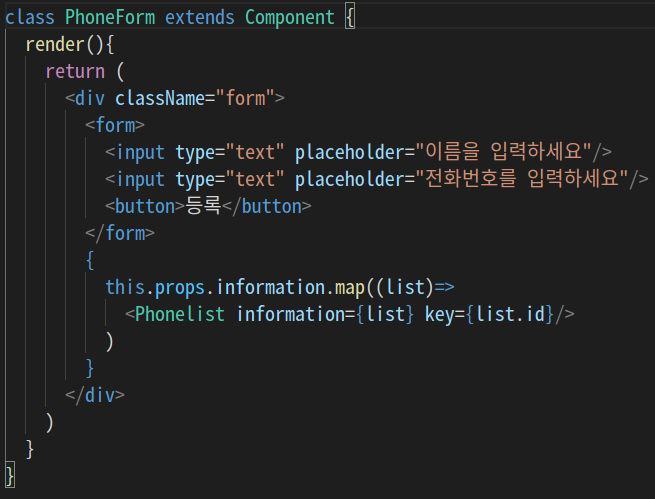Click the opening <button> tag
Screen dimensions: 655x499
click(145, 206)
